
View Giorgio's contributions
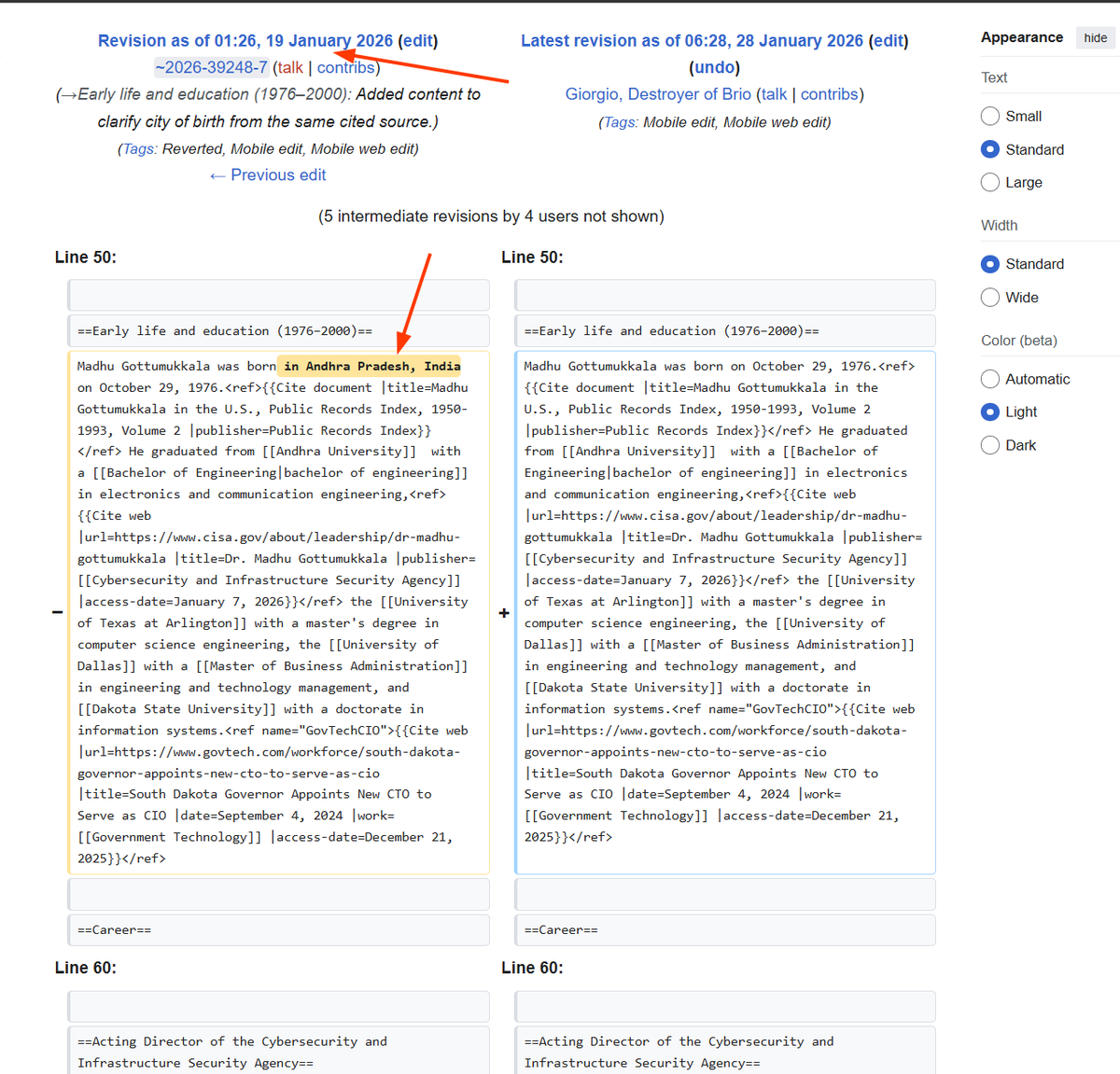point(829,93)
